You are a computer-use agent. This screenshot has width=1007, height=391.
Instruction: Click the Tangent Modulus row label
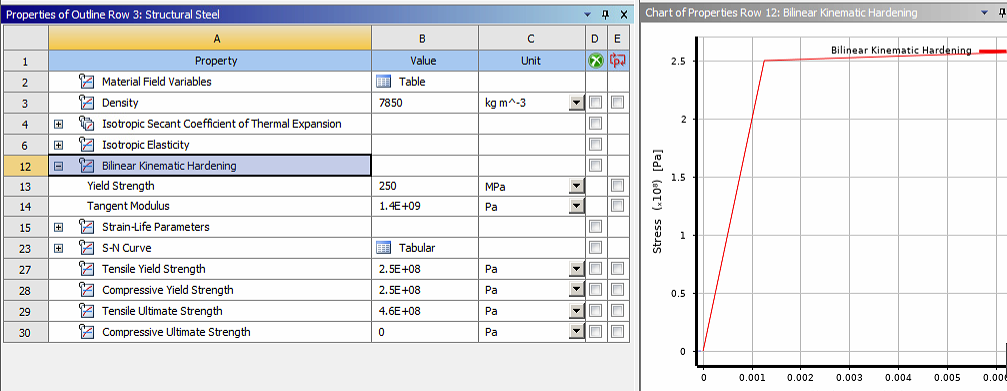pos(128,206)
